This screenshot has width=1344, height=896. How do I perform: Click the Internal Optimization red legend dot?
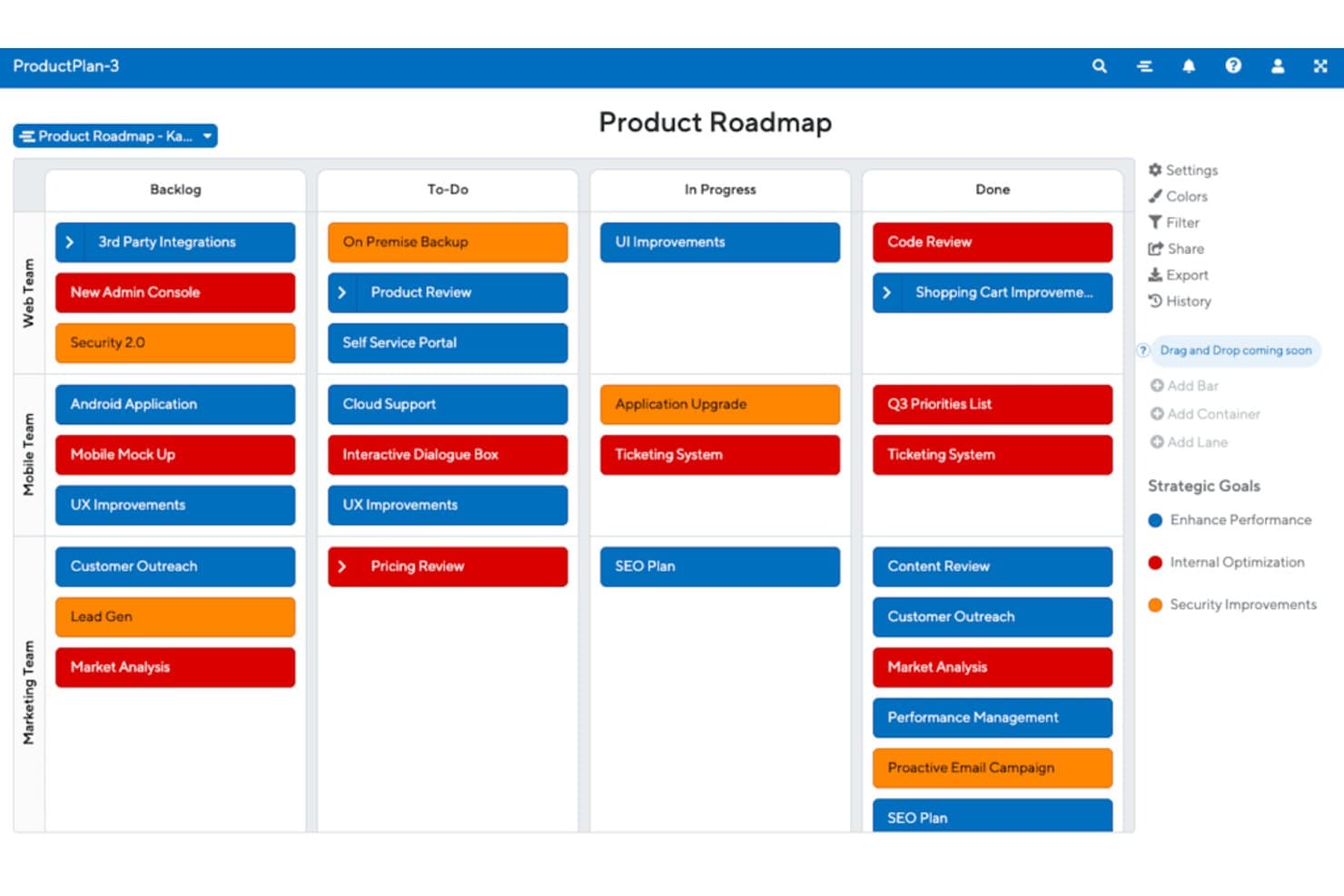point(1155,563)
